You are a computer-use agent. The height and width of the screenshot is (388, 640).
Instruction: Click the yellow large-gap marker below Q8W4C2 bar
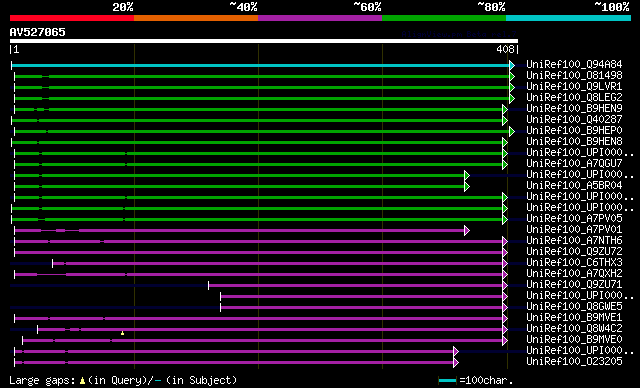point(122,333)
